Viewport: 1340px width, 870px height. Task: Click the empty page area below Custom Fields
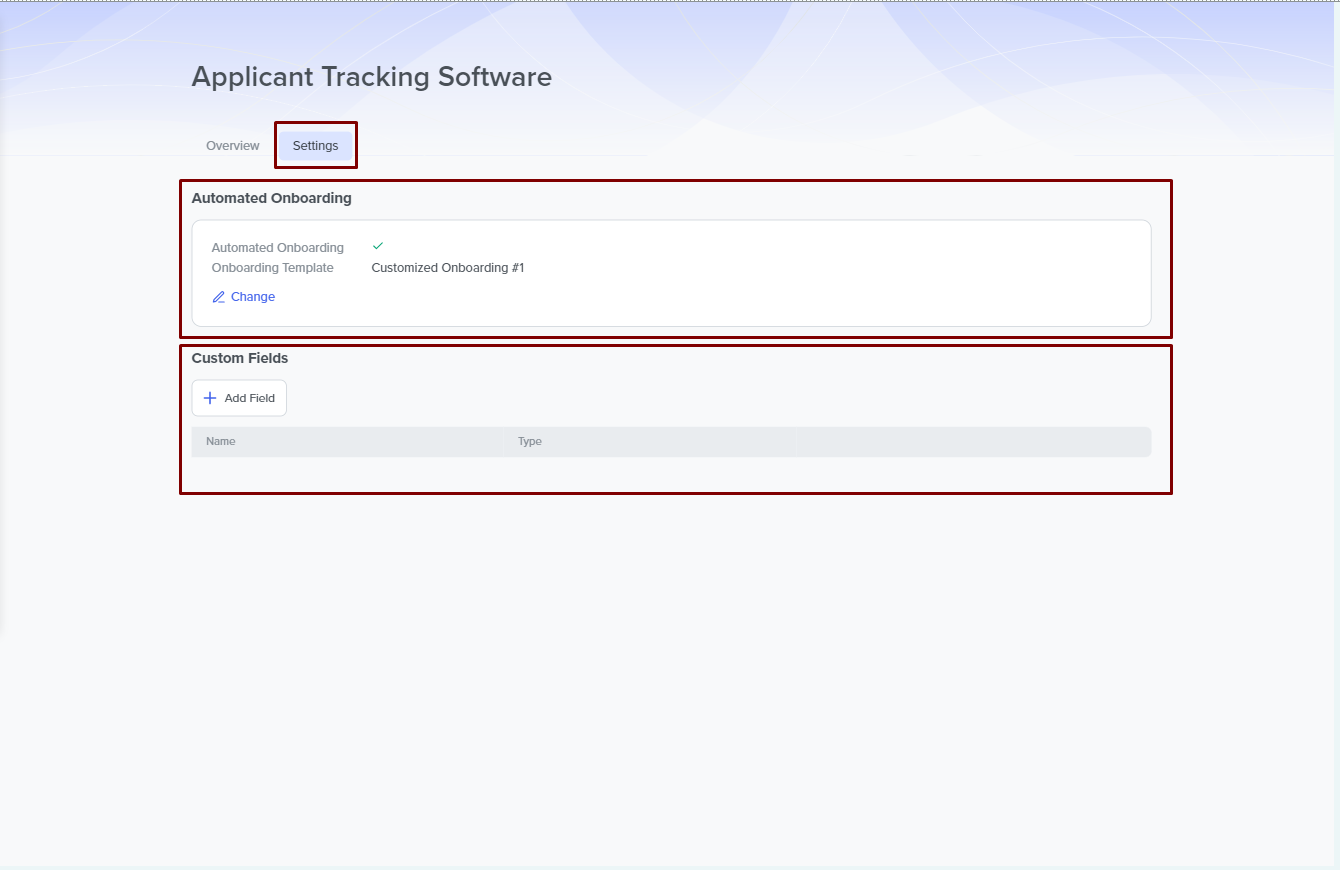click(670, 650)
